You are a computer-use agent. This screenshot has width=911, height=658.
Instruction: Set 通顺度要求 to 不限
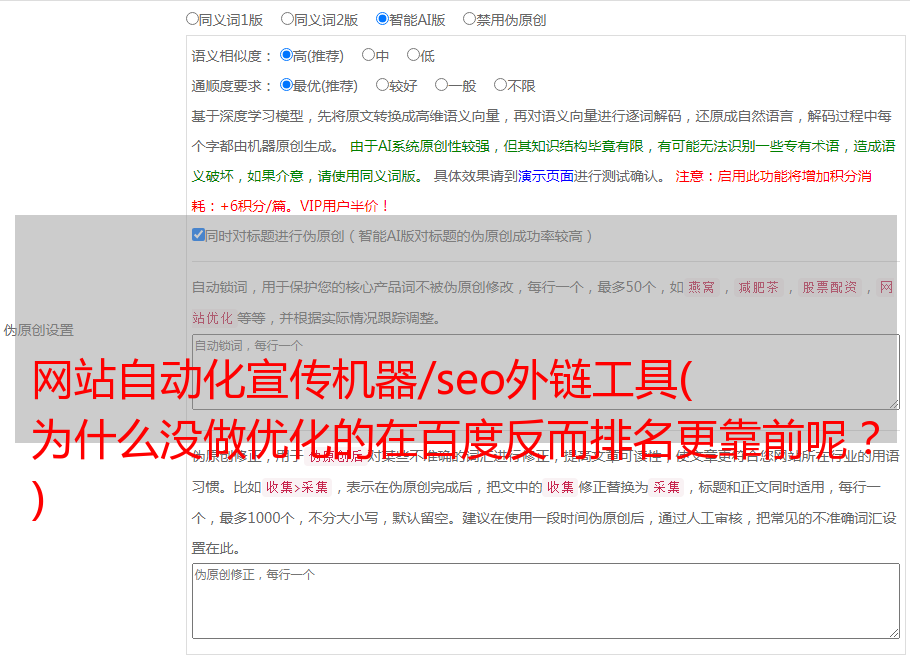click(500, 85)
